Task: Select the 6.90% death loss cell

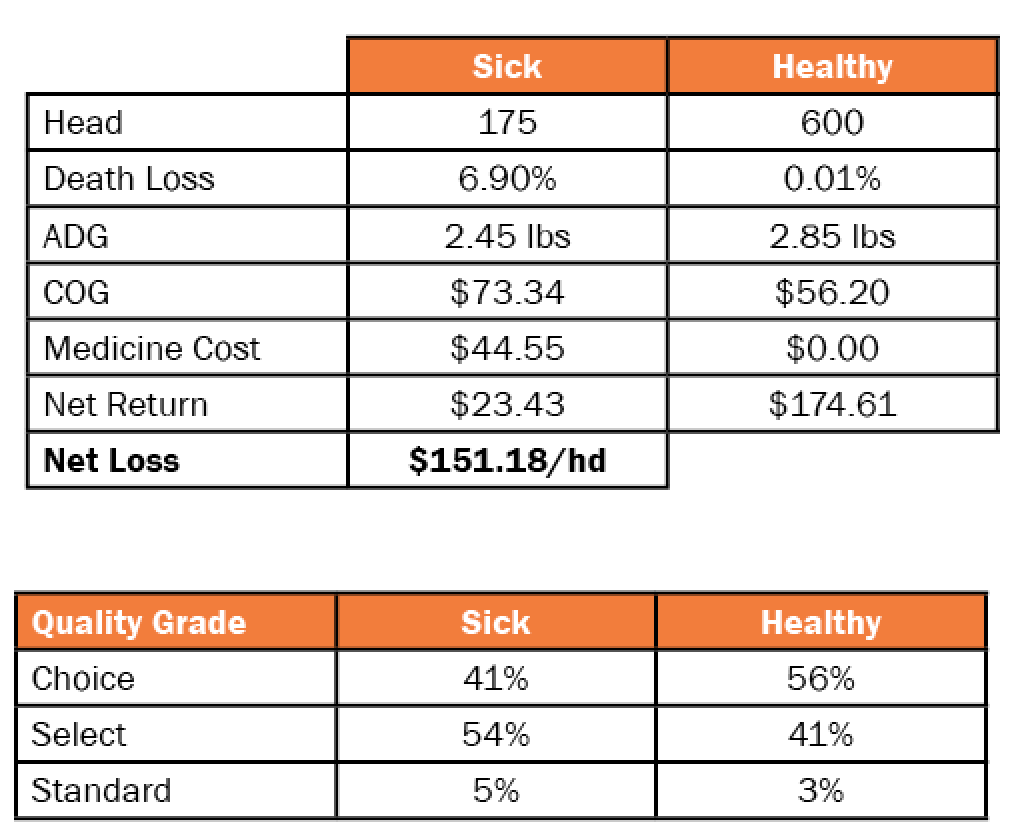Action: tap(507, 179)
